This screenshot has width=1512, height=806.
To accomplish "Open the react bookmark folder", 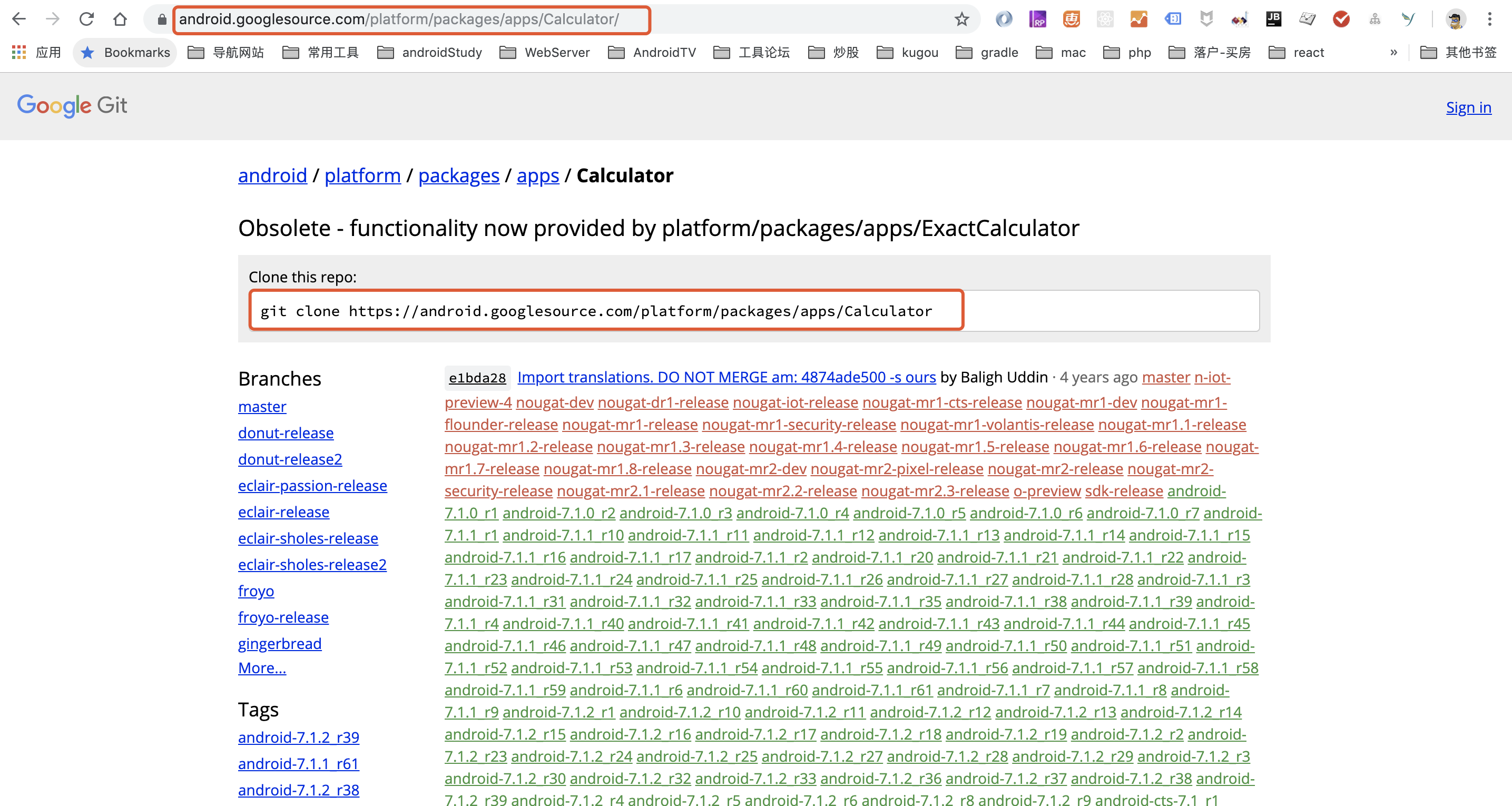I will coord(1297,53).
